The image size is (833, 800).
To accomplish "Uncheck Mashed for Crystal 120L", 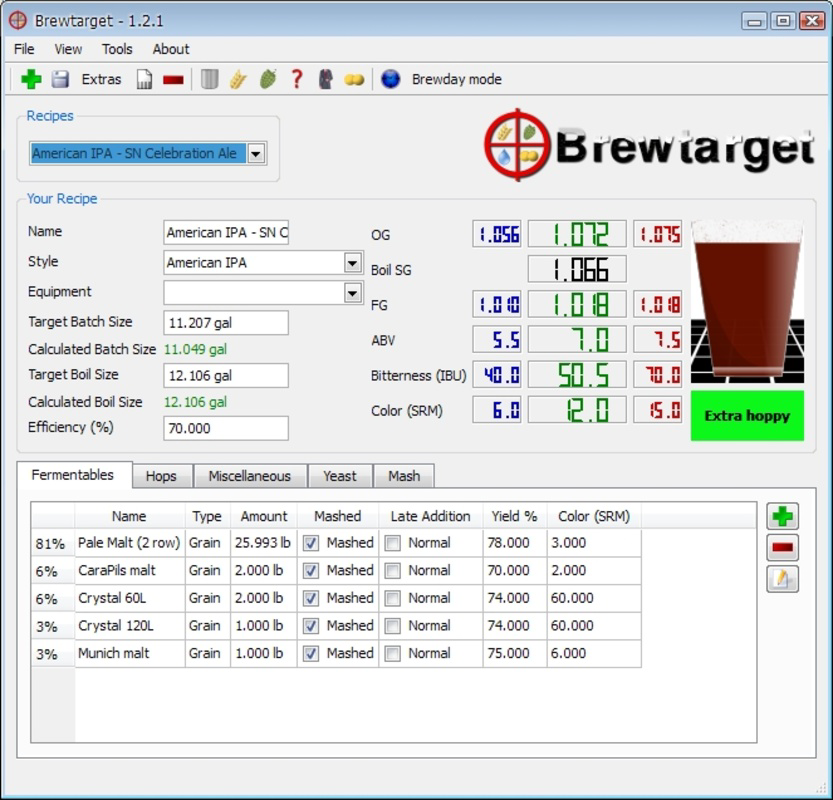I will pyautogui.click(x=311, y=626).
